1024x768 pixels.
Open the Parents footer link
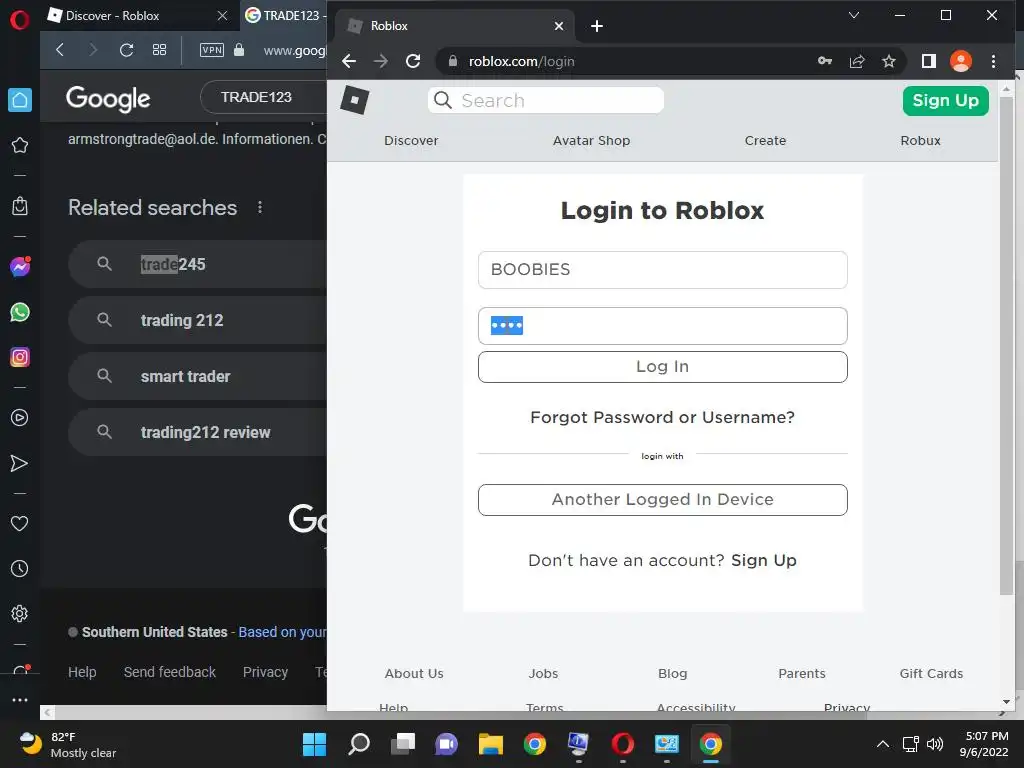point(802,673)
